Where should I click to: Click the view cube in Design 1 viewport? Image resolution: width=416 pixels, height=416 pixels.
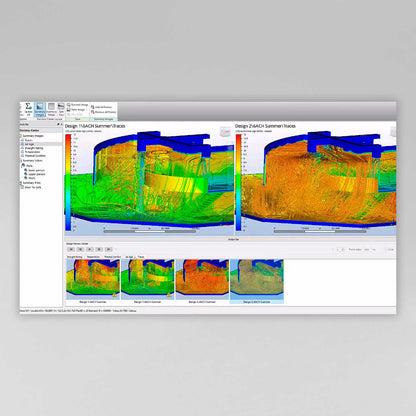point(226,132)
